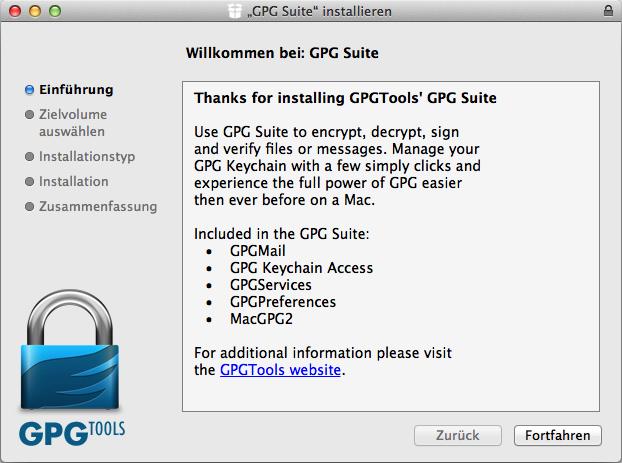Click the Fortfahren button

(557, 436)
